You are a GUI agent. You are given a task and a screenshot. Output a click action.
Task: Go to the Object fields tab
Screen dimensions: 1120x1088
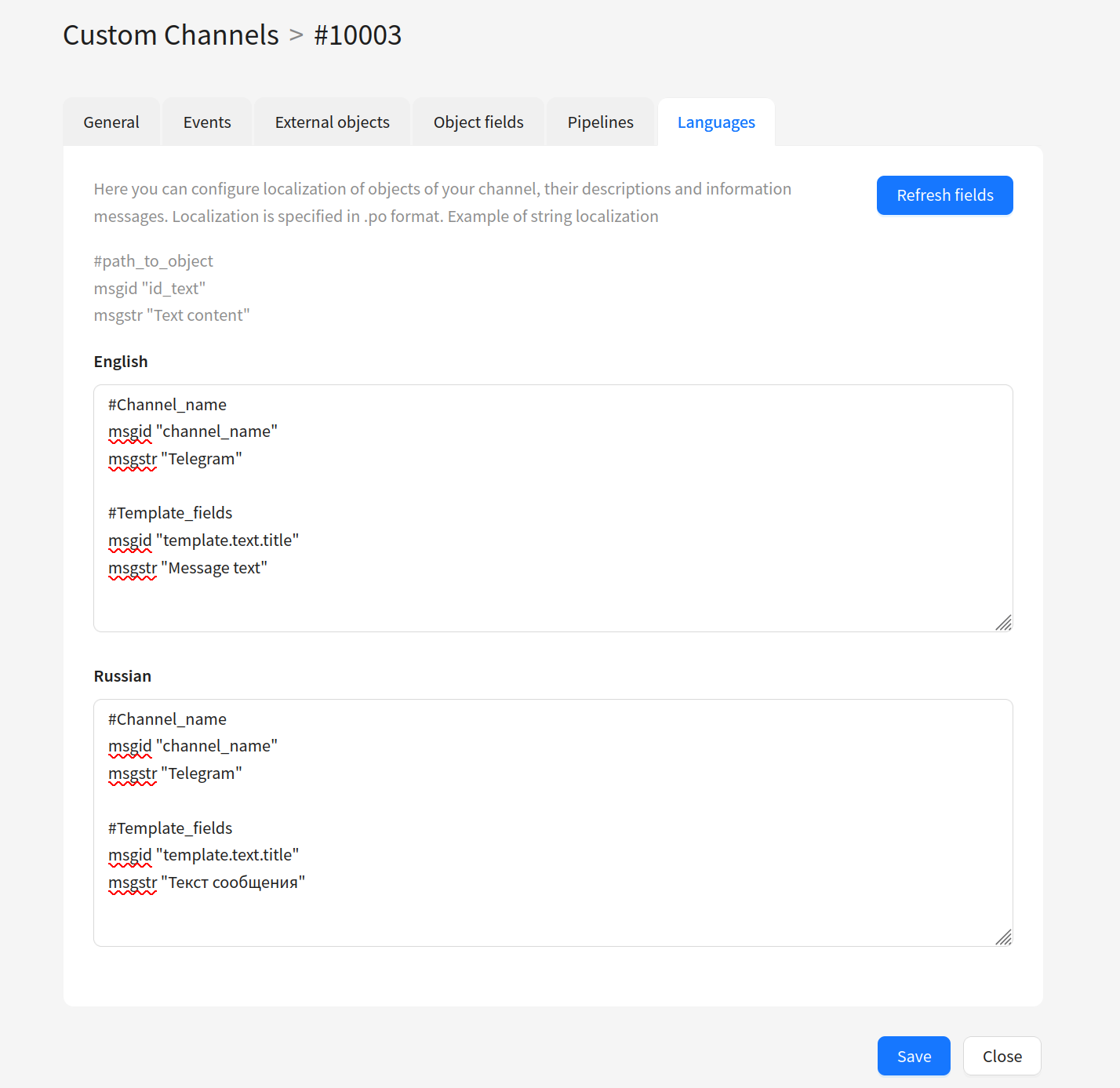pyautogui.click(x=478, y=122)
